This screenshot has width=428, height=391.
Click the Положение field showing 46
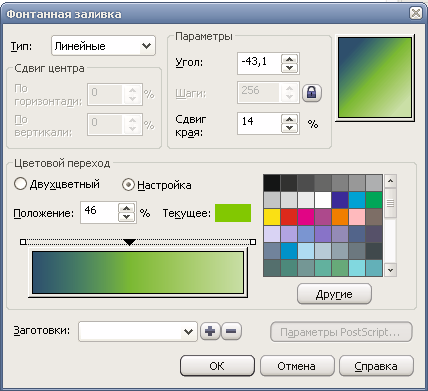(x=99, y=212)
